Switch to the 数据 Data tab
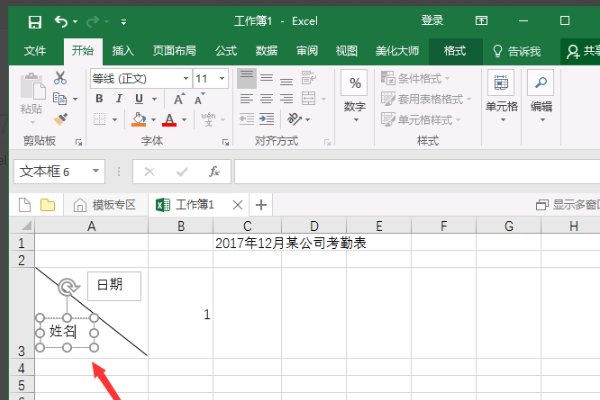The height and width of the screenshot is (400, 600). [x=266, y=51]
